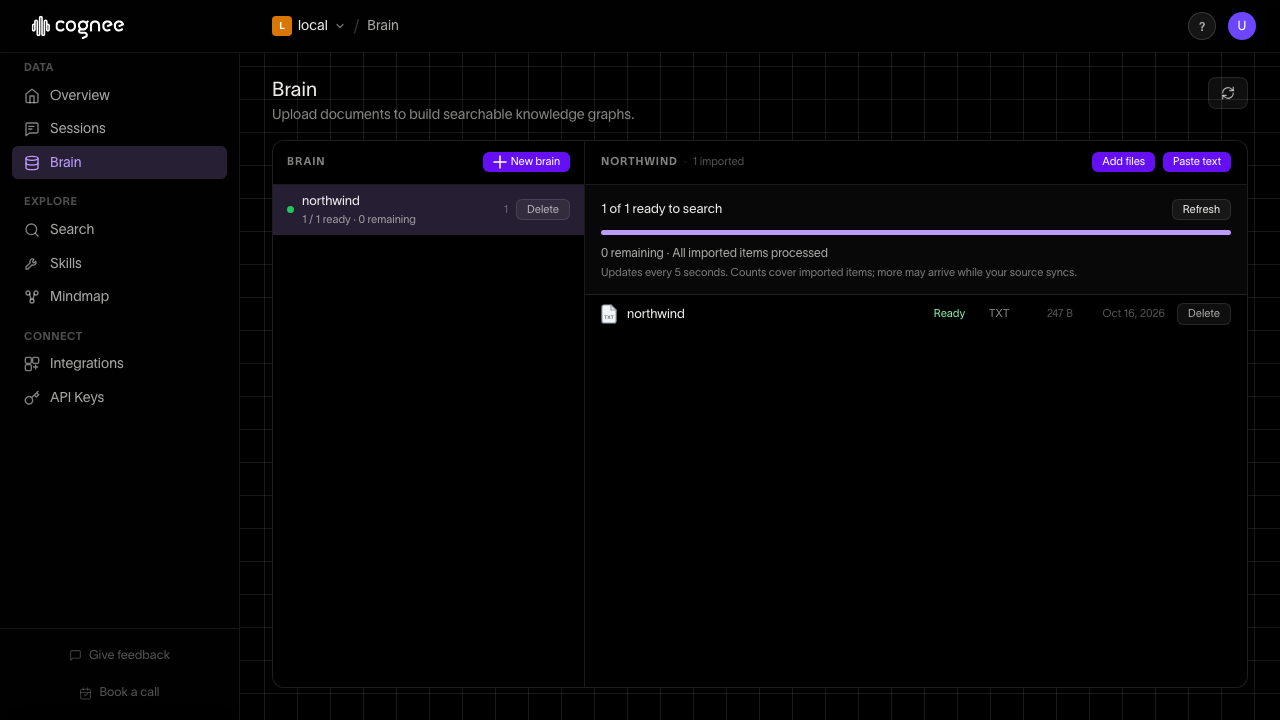The width and height of the screenshot is (1280, 720).
Task: Click the API Keys key icon
Action: coord(32,397)
